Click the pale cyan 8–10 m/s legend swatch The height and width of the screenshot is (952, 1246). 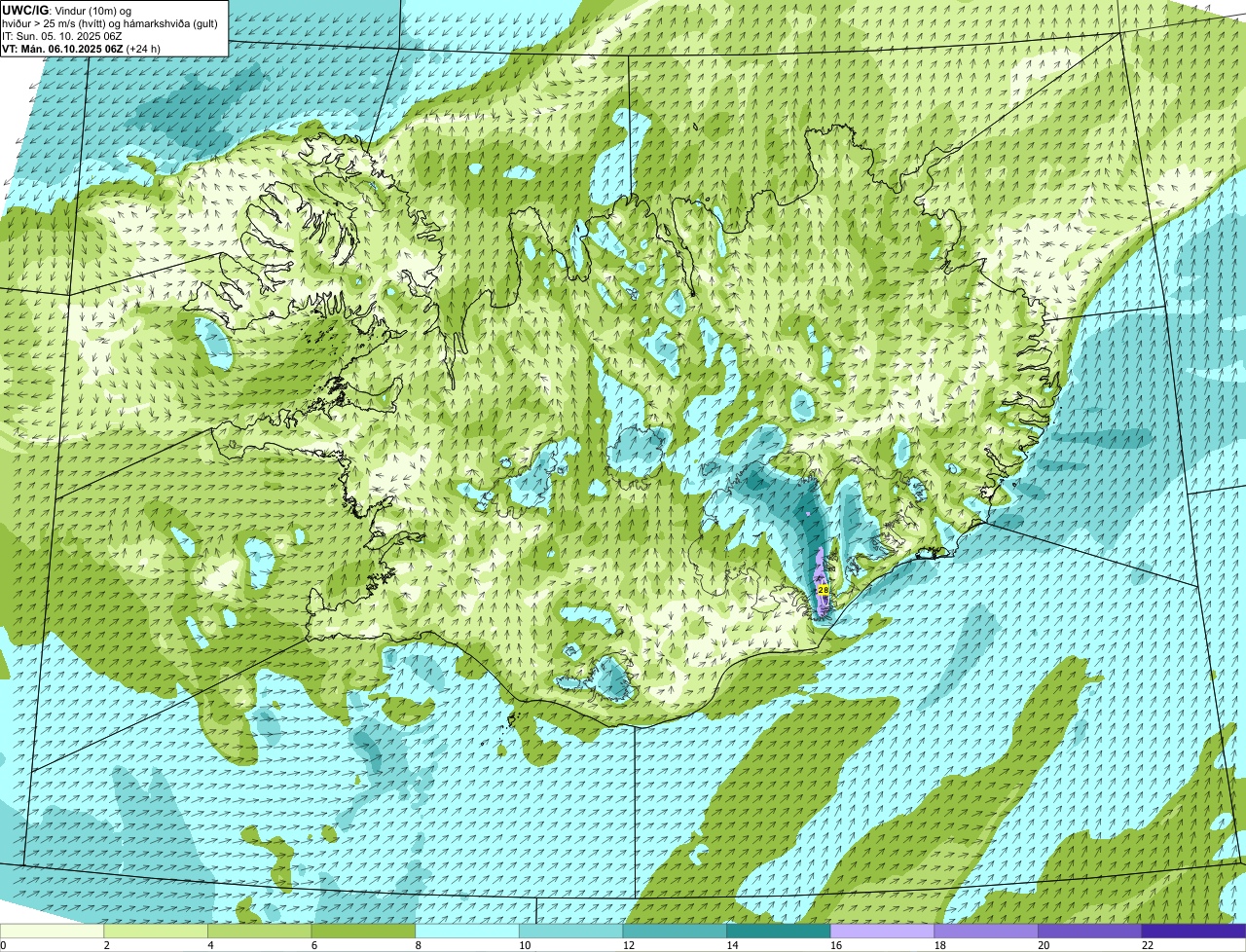click(x=467, y=931)
